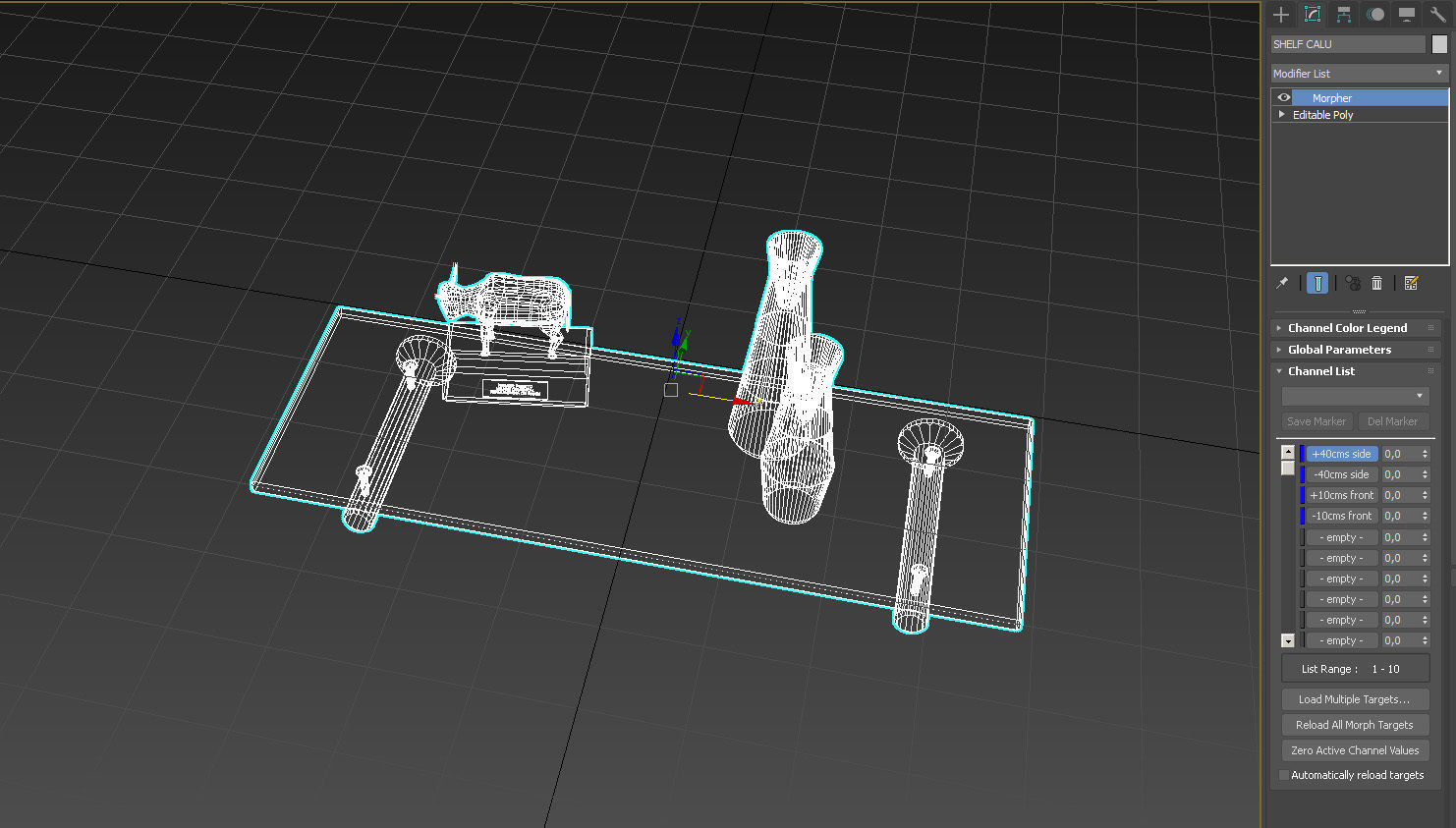Click the channel list scrollbar thumb
Viewport: 1456px width, 828px height.
pos(1288,468)
